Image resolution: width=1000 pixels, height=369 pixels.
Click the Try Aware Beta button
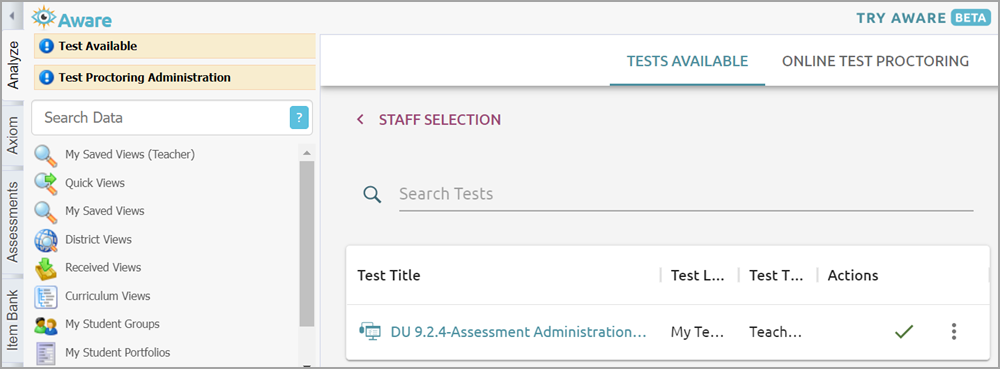coord(923,18)
